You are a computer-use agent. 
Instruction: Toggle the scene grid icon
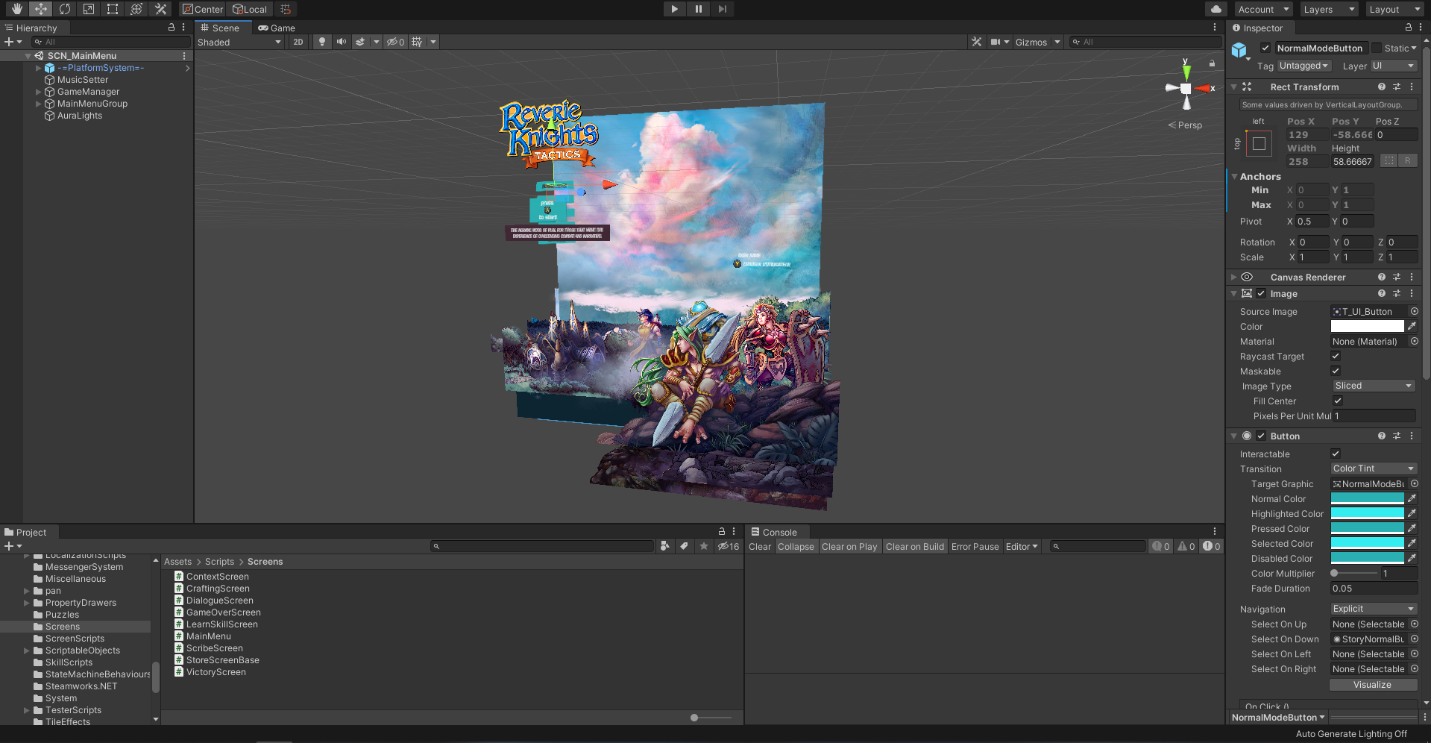tap(418, 42)
